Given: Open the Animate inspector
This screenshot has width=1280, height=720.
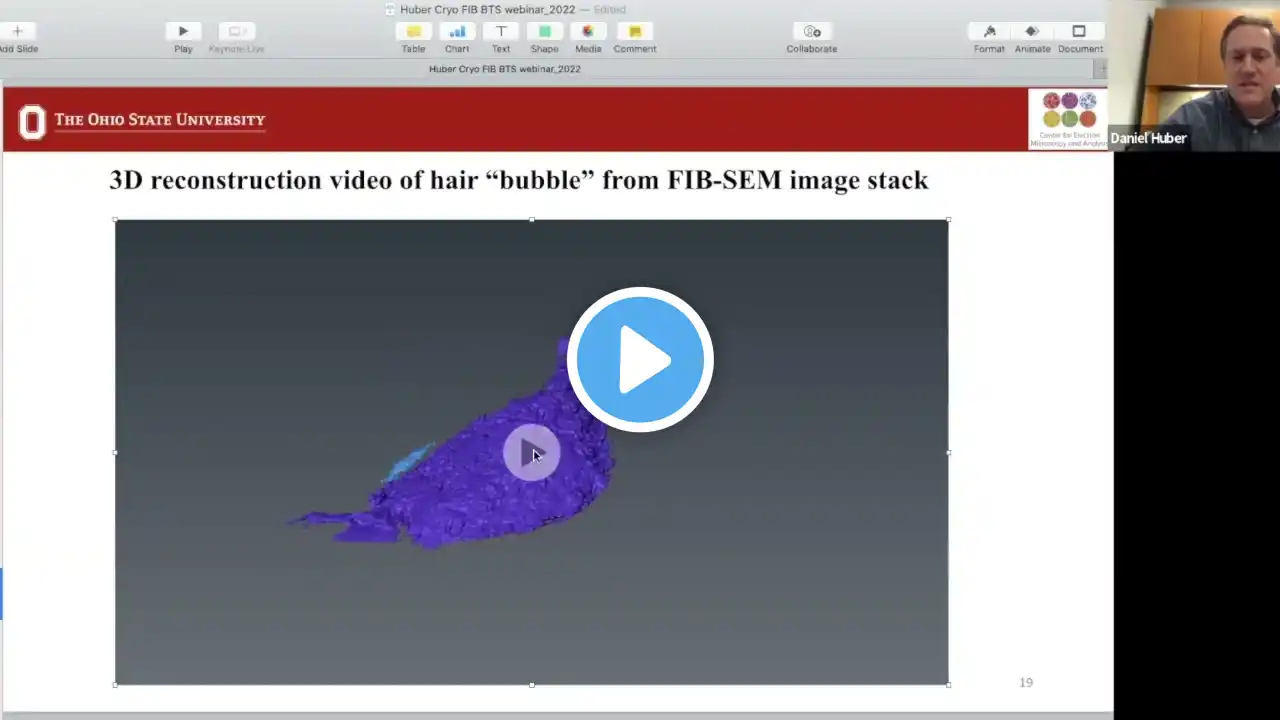Looking at the screenshot, I should [1032, 31].
